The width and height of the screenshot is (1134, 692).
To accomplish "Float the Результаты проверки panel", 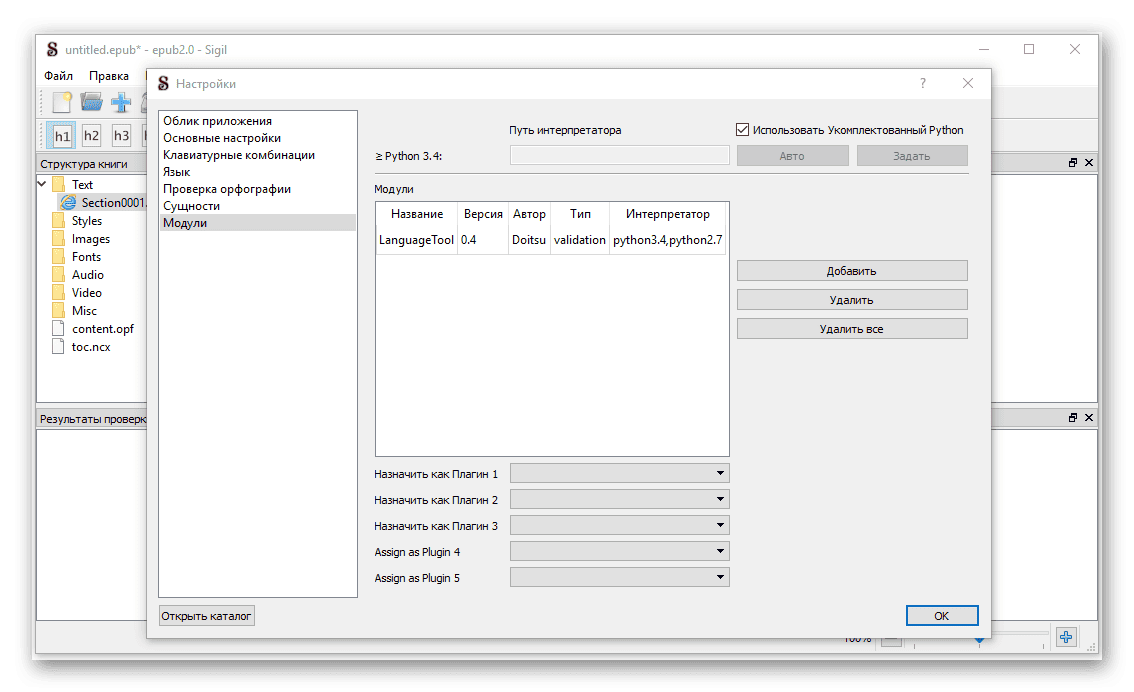I will (x=1073, y=418).
